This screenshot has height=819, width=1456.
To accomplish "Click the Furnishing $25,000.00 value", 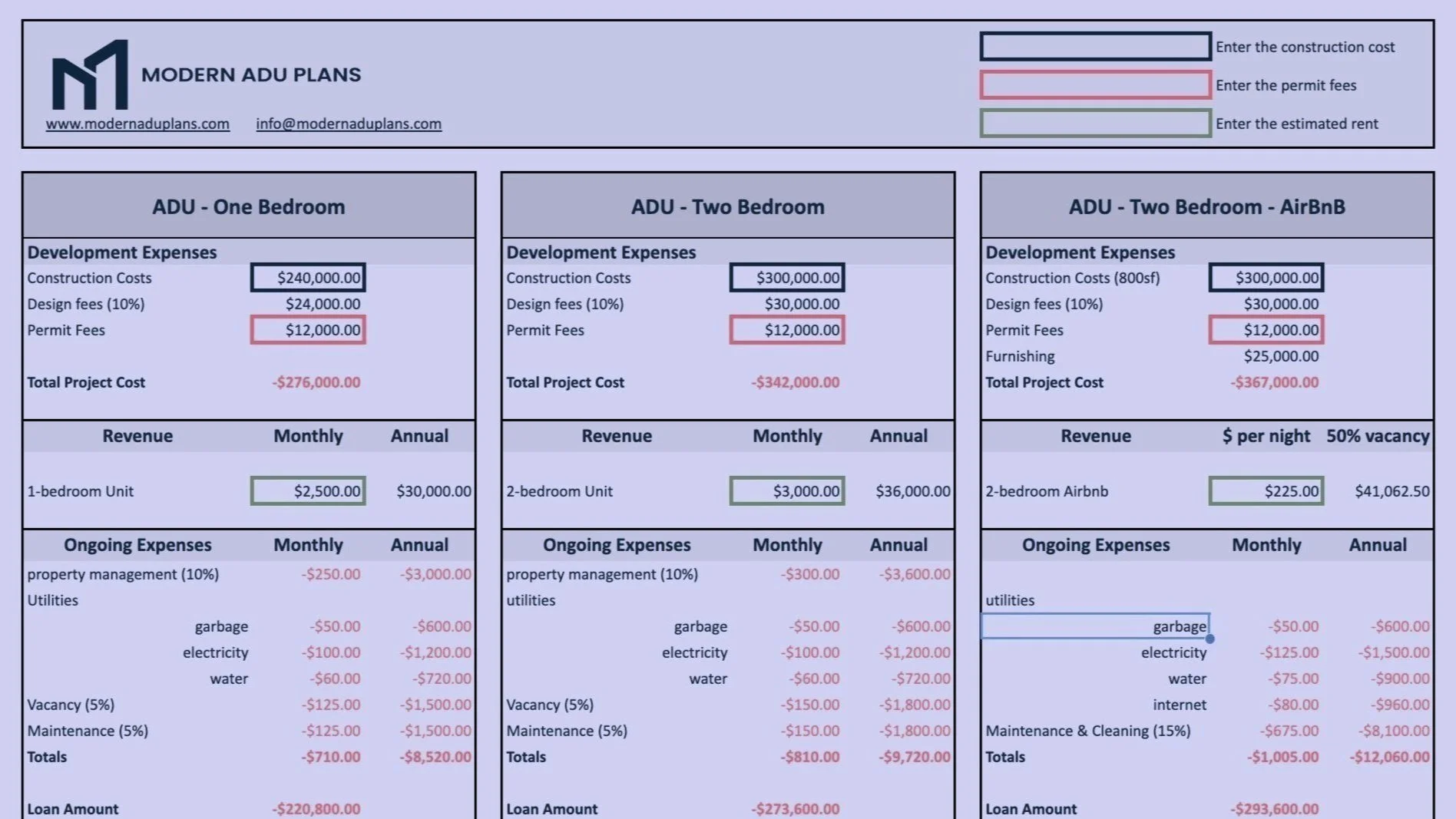I will pos(1281,356).
